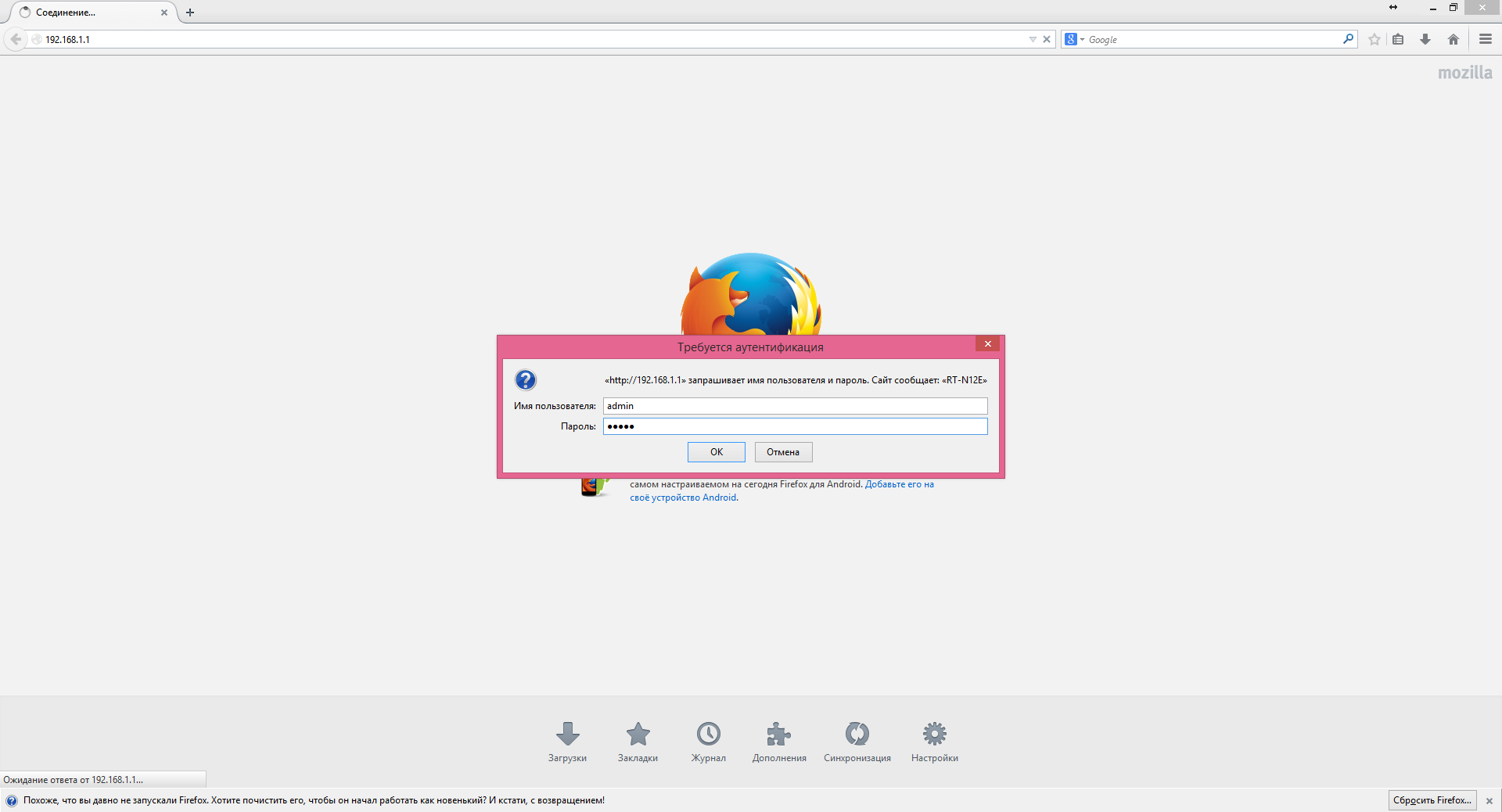Follow the Android 'Добавьте его на' link
The width and height of the screenshot is (1502, 812).
tap(900, 484)
